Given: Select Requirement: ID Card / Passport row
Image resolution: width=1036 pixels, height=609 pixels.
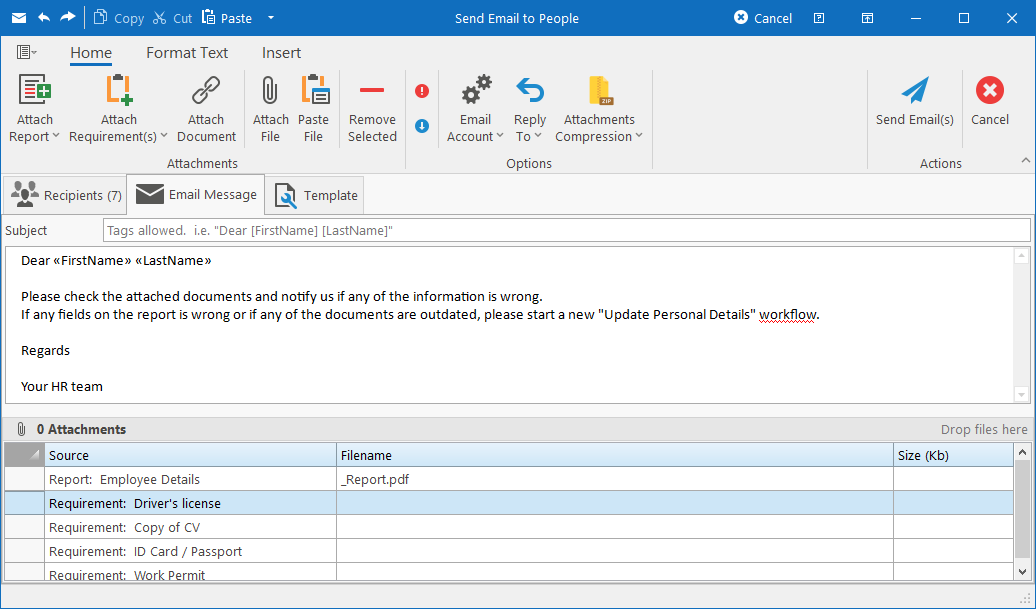Looking at the screenshot, I should point(509,551).
